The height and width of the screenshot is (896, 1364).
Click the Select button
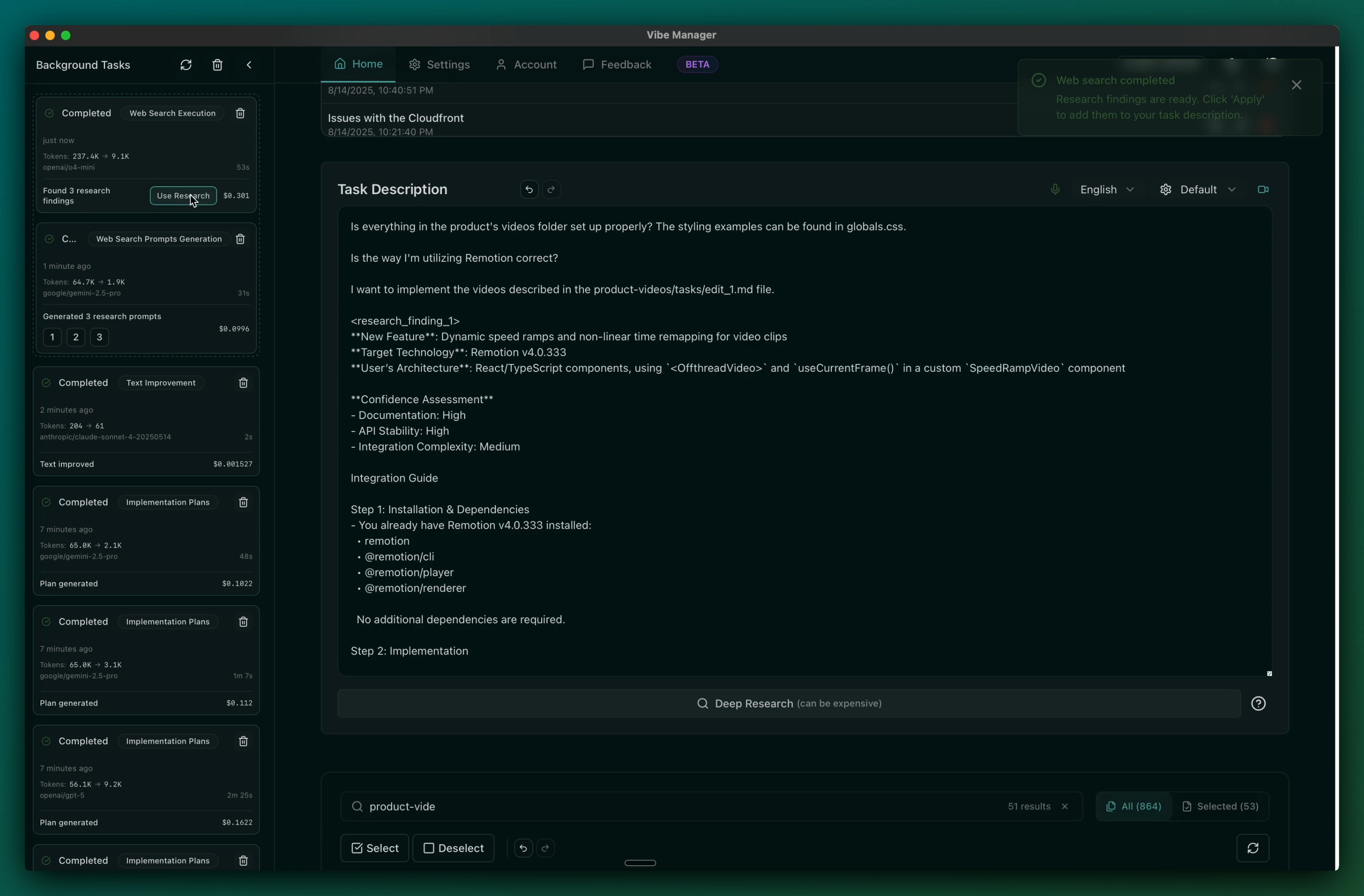(x=375, y=848)
